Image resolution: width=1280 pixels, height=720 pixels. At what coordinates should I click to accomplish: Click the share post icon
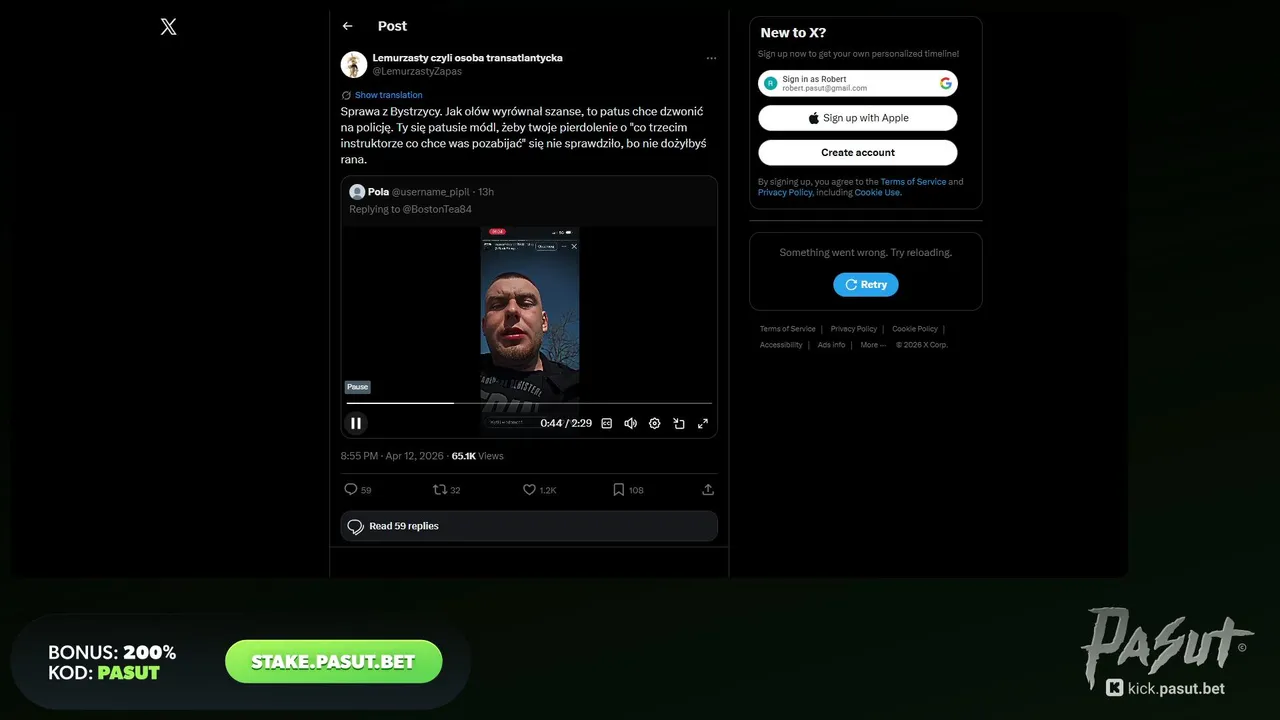[708, 490]
